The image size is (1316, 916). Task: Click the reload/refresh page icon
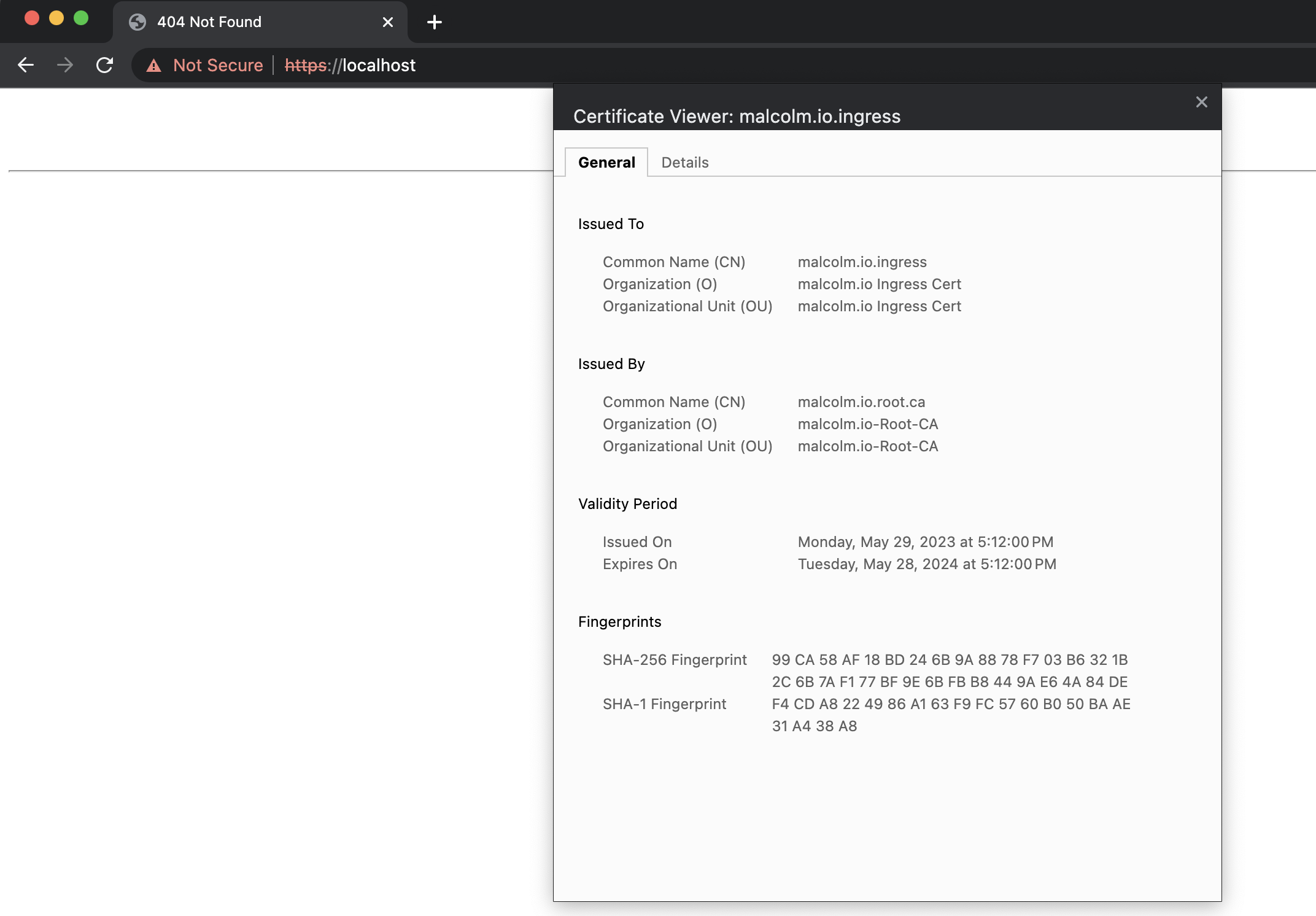tap(104, 65)
